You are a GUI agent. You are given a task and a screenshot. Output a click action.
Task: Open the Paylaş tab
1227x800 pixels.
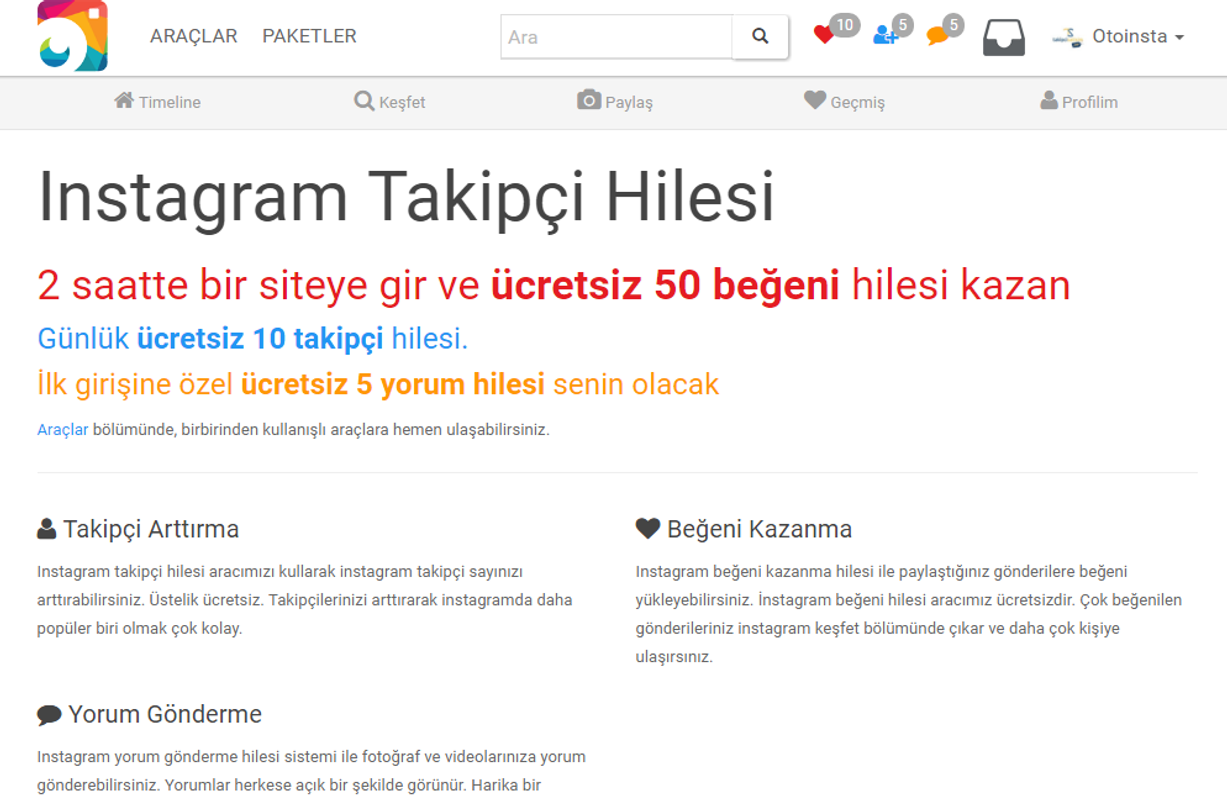click(x=615, y=102)
